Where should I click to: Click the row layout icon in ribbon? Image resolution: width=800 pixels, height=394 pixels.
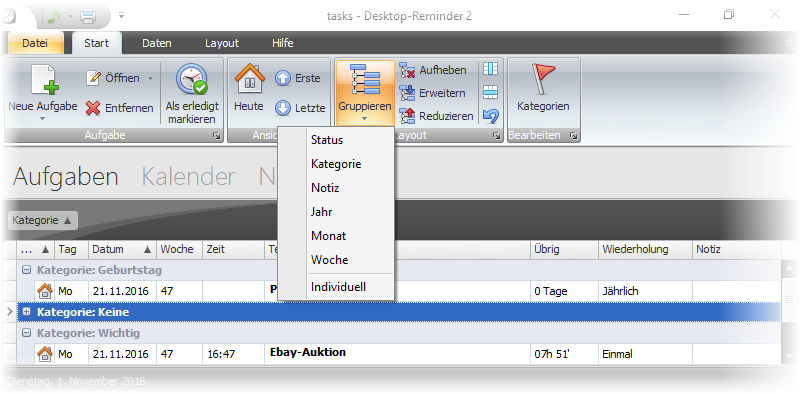[x=490, y=92]
